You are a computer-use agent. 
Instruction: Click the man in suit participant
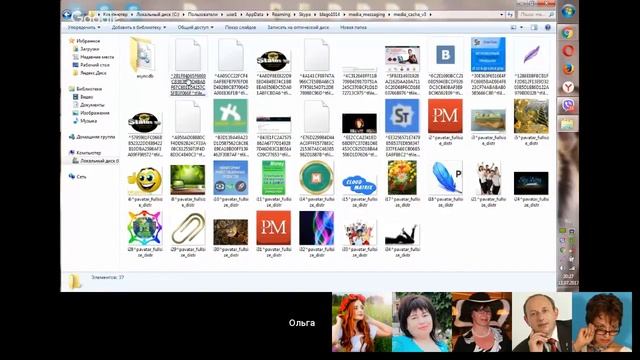coord(542,322)
